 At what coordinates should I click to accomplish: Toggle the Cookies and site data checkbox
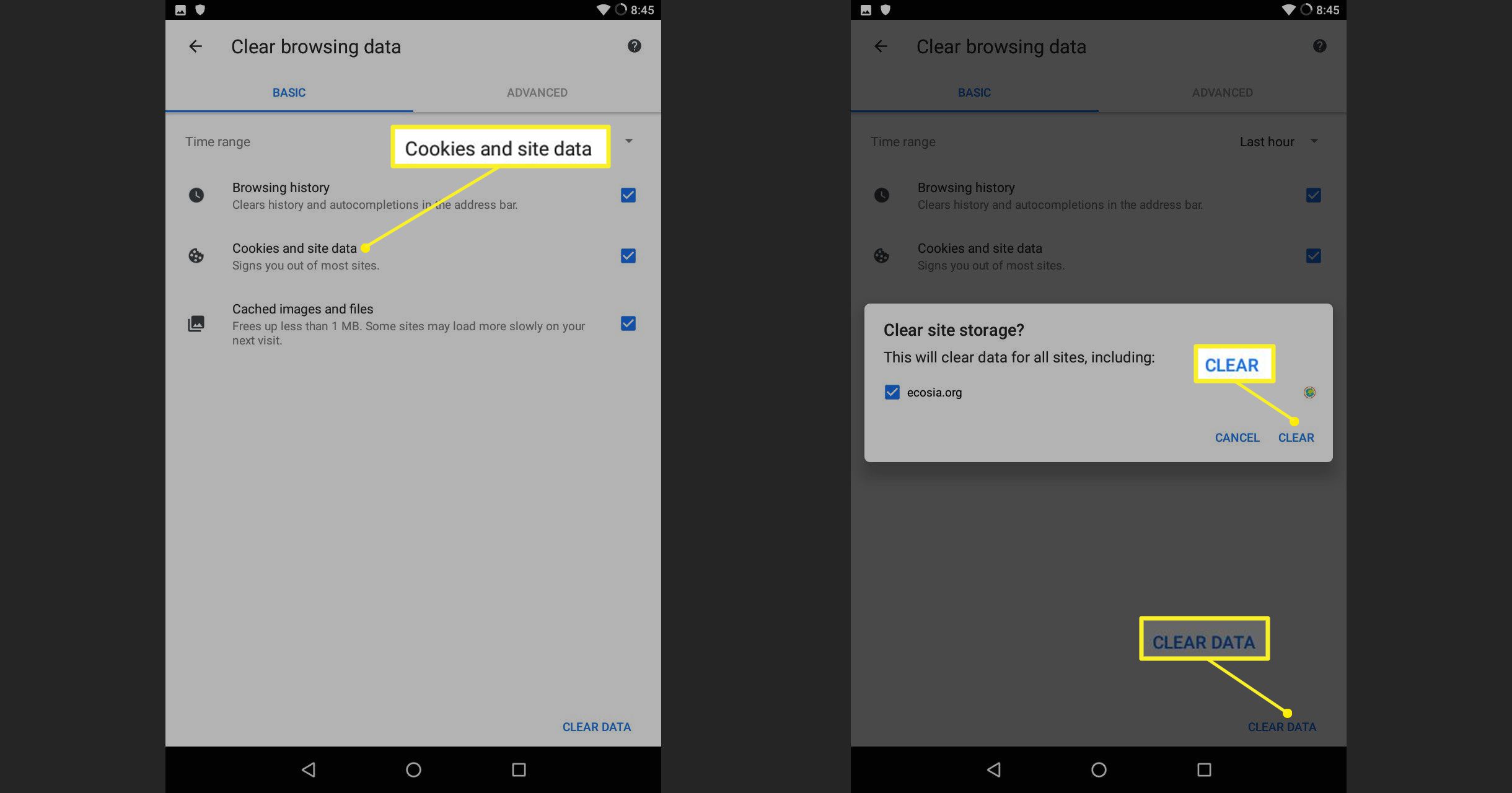pyautogui.click(x=628, y=255)
